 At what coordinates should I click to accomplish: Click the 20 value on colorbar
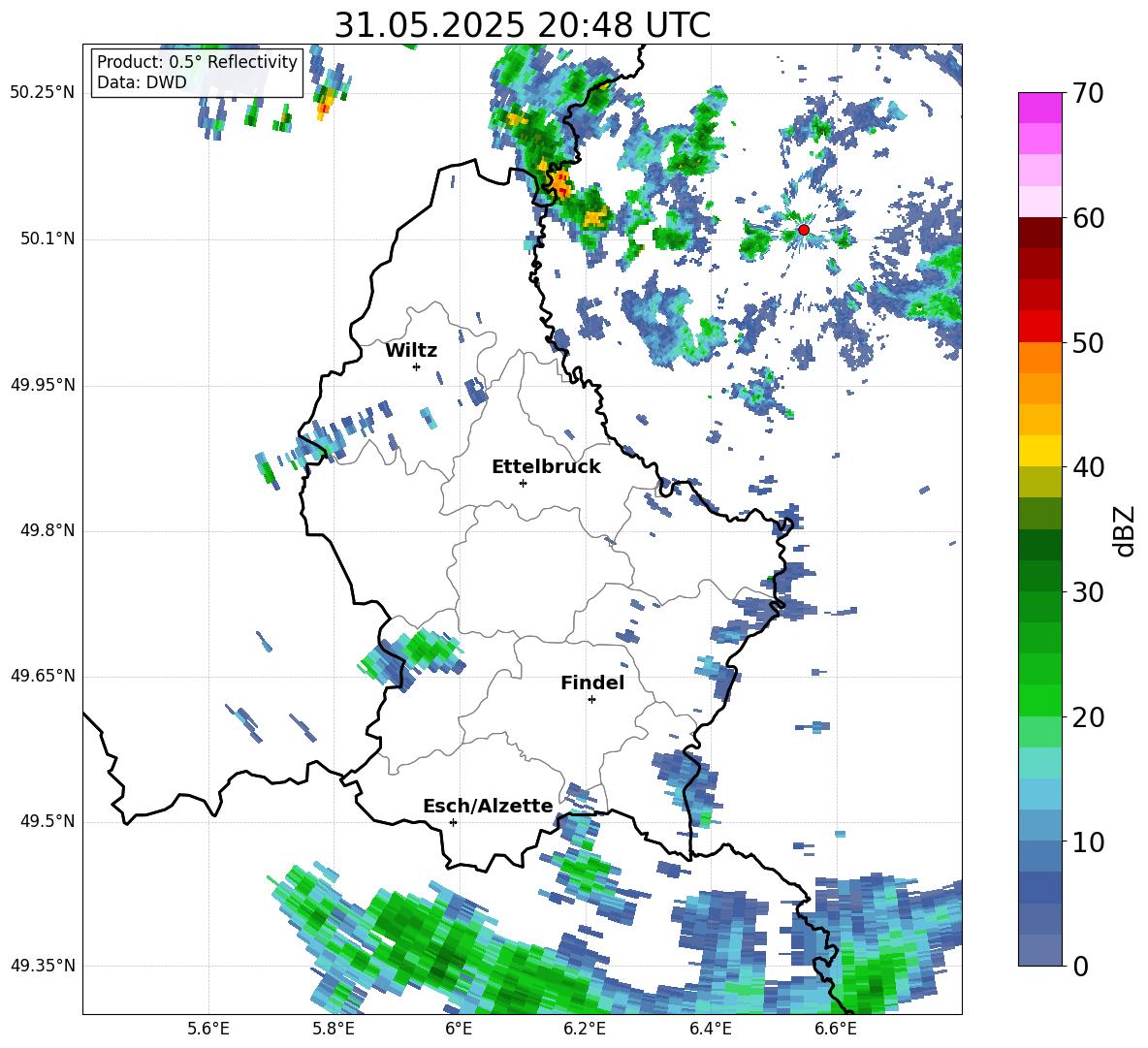click(1087, 716)
